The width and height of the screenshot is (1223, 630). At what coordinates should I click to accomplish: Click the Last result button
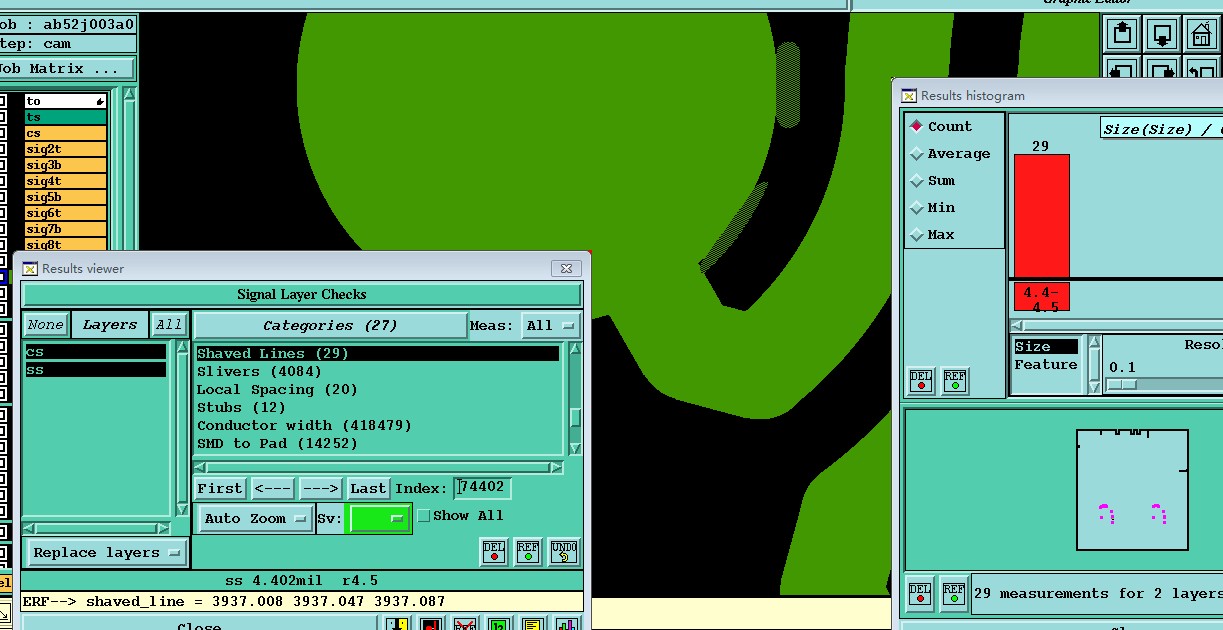point(368,488)
